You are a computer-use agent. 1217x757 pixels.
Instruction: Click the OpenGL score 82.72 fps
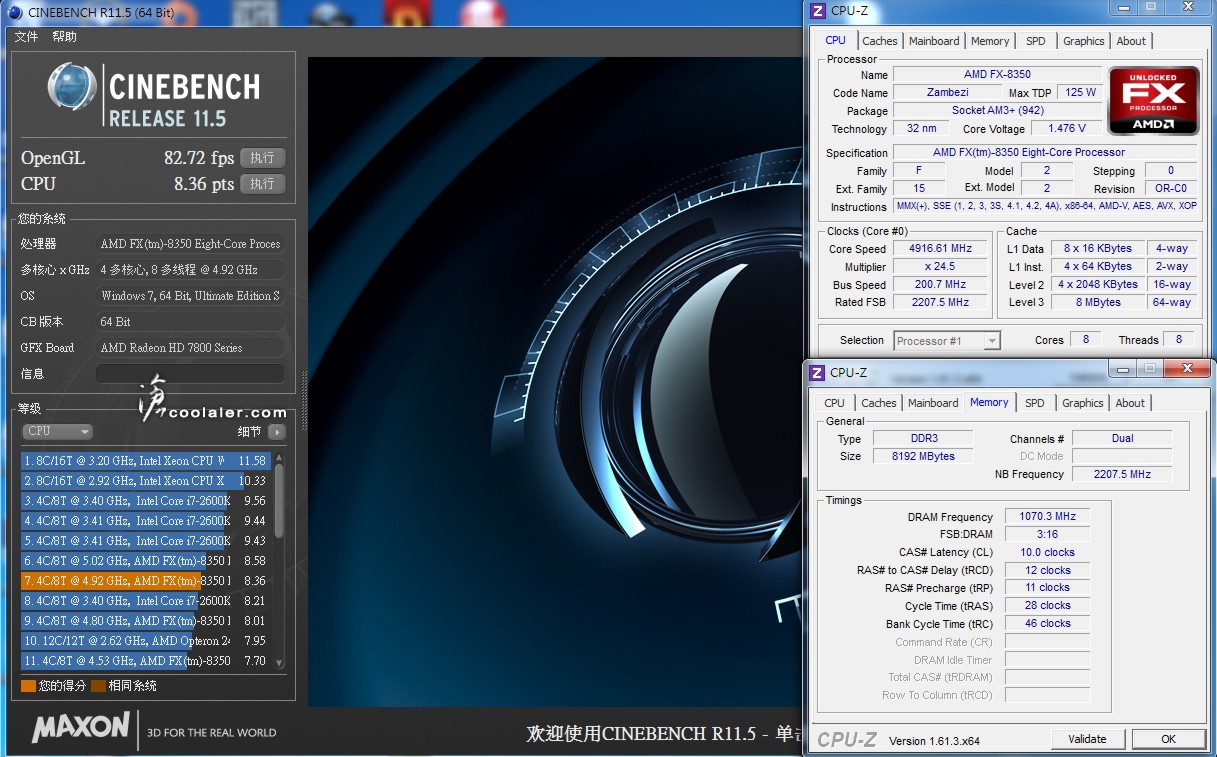(199, 158)
